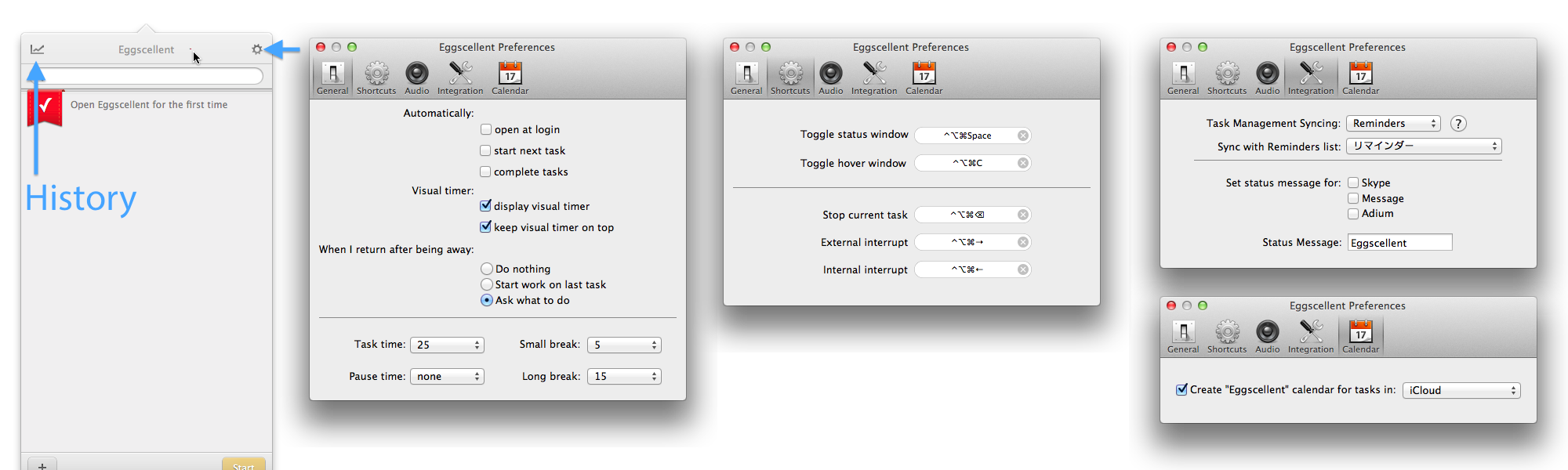
Task: Select Do nothing radio option
Action: coord(487,269)
